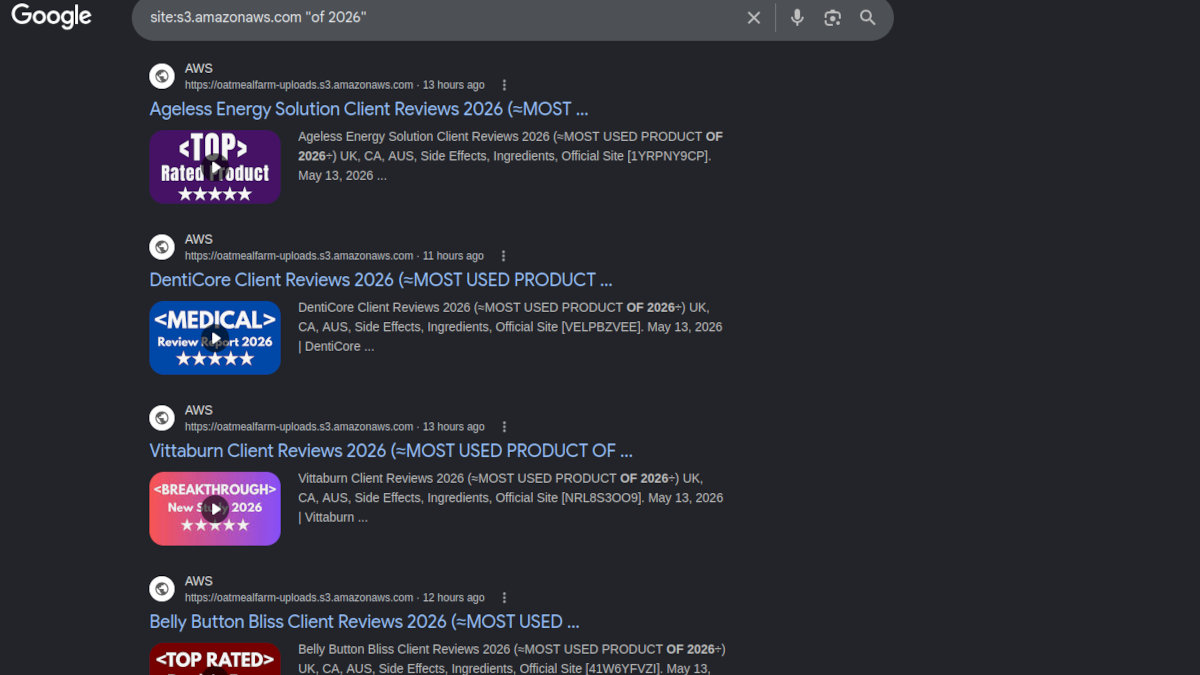The height and width of the screenshot is (675, 1200).
Task: Click the snippet text containing code [41W6YFVZI]
Action: (512, 658)
